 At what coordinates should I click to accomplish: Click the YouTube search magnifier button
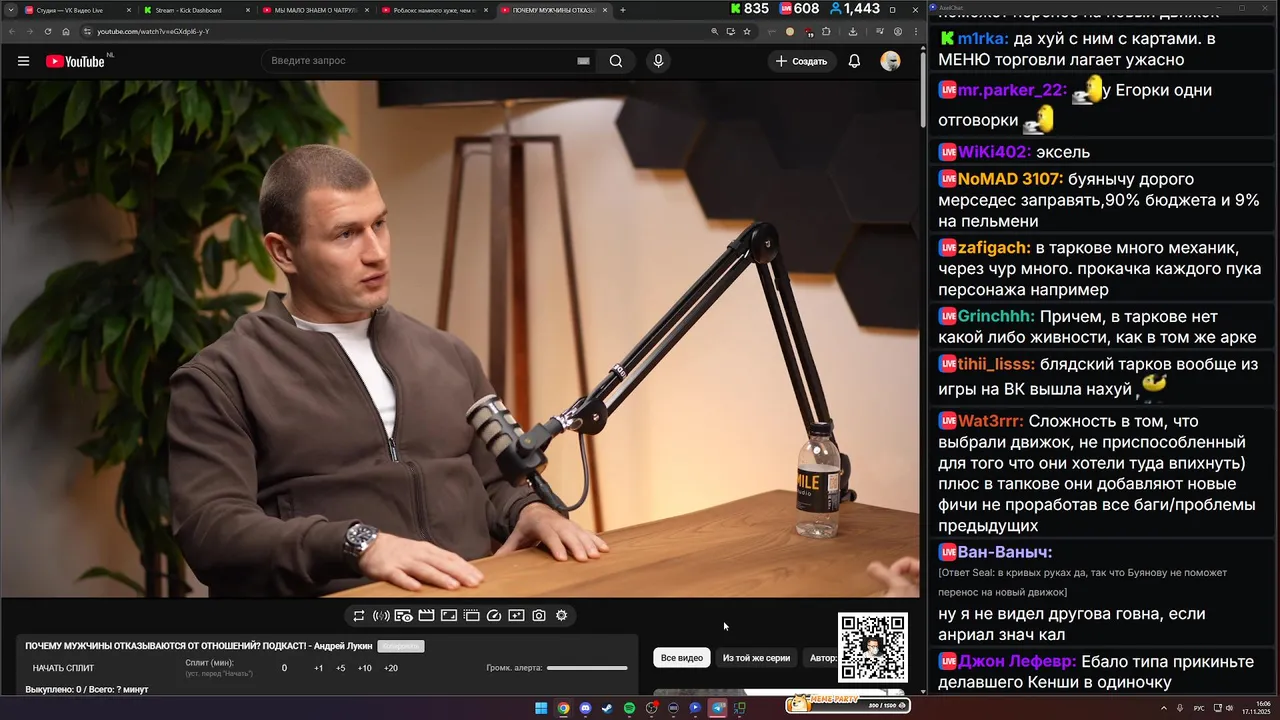coord(616,61)
